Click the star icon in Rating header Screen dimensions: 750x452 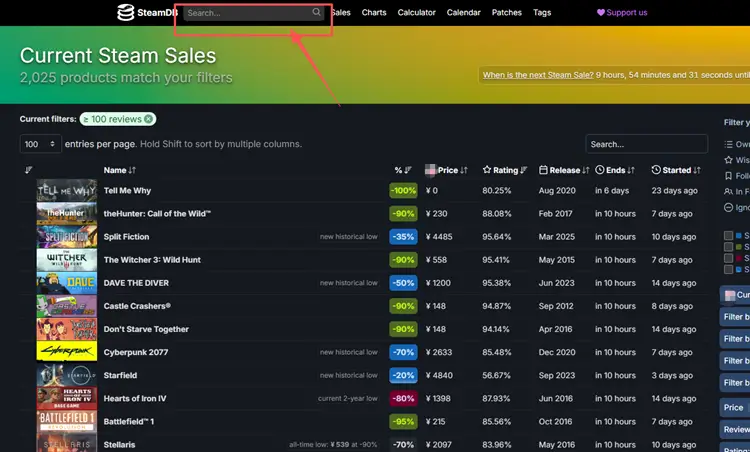(x=487, y=170)
